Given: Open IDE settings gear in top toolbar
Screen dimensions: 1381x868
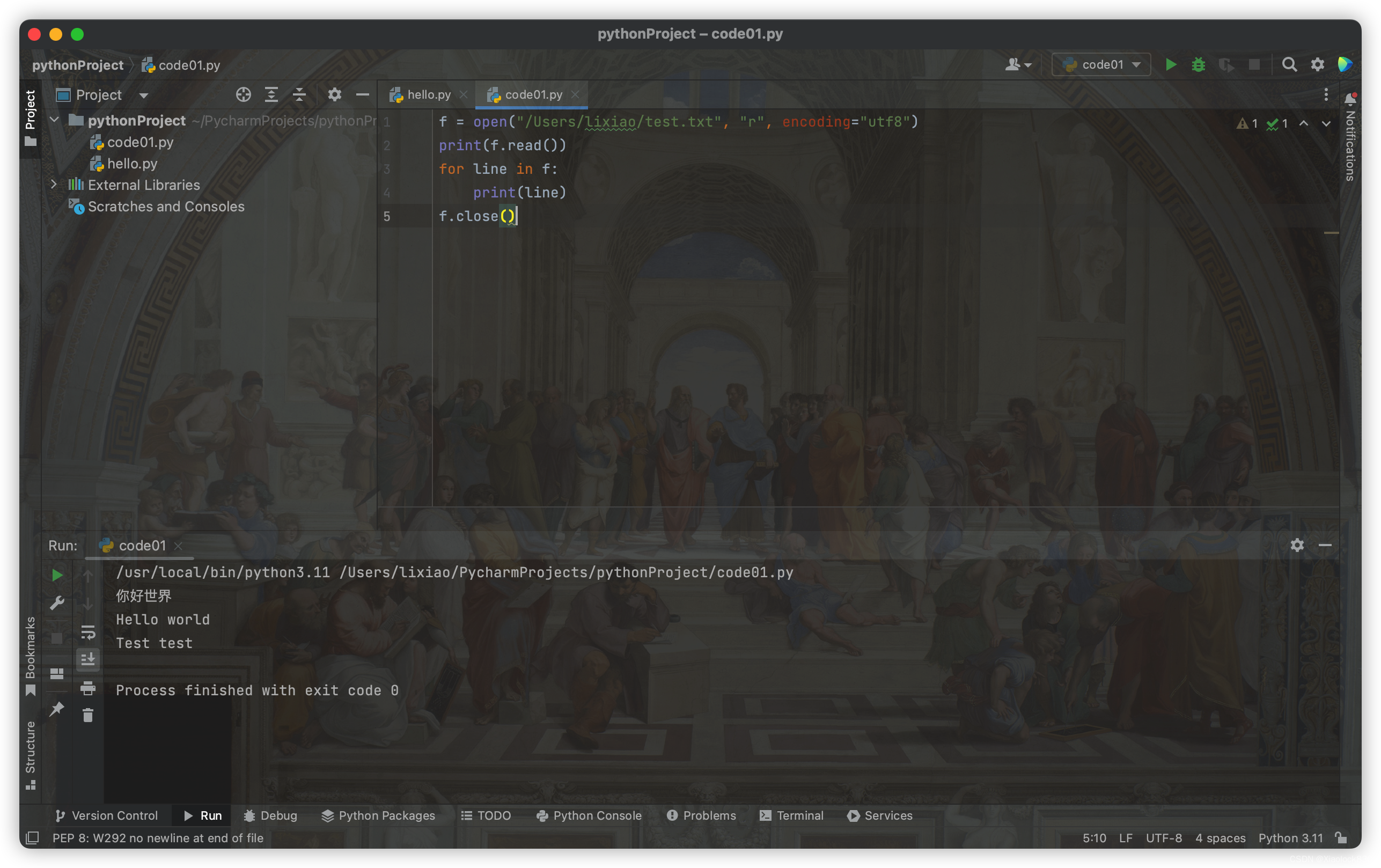Looking at the screenshot, I should (1317, 65).
